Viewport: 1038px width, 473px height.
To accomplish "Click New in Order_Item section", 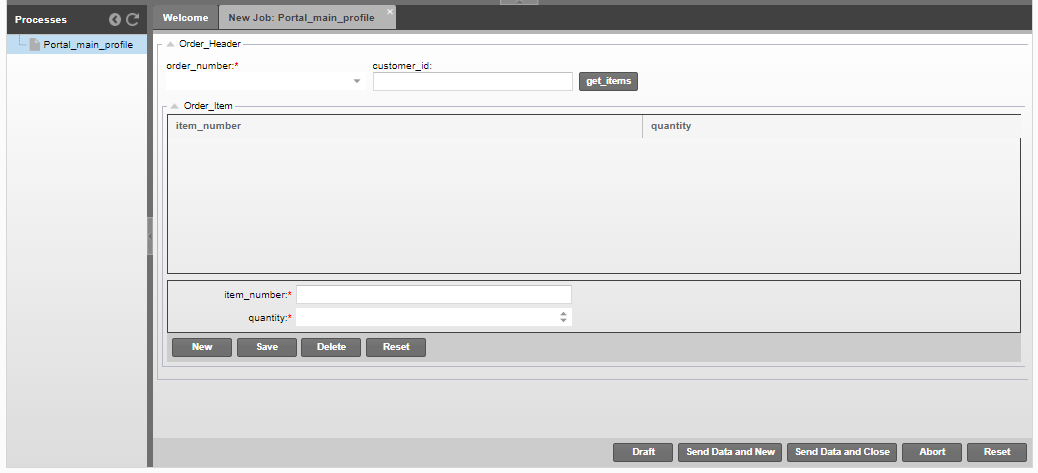I will click(202, 347).
